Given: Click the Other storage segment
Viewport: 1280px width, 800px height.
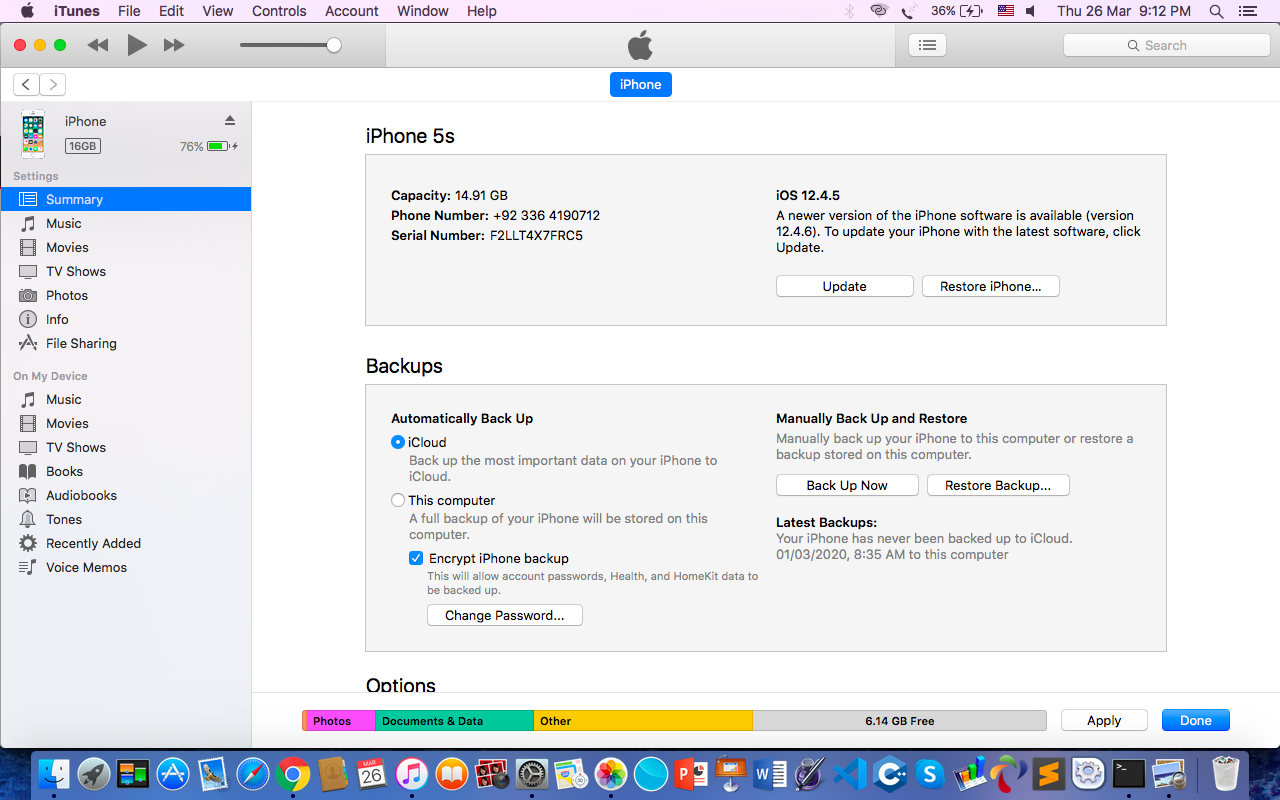Looking at the screenshot, I should pyautogui.click(x=643, y=720).
